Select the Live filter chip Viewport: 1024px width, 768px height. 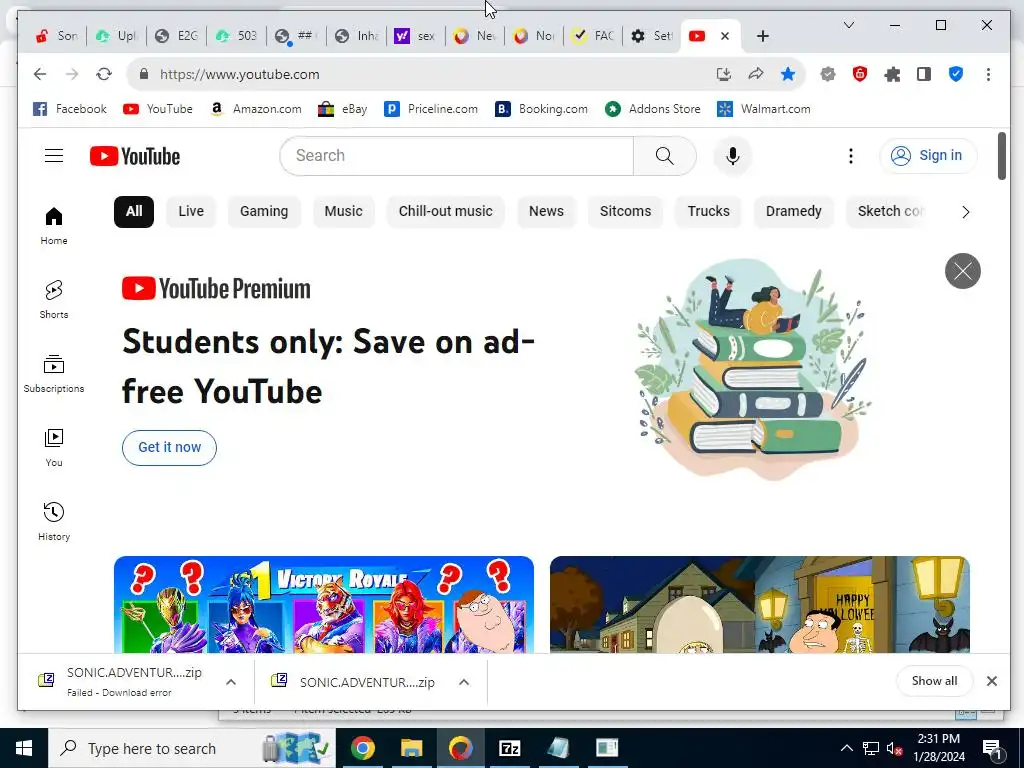(x=191, y=212)
